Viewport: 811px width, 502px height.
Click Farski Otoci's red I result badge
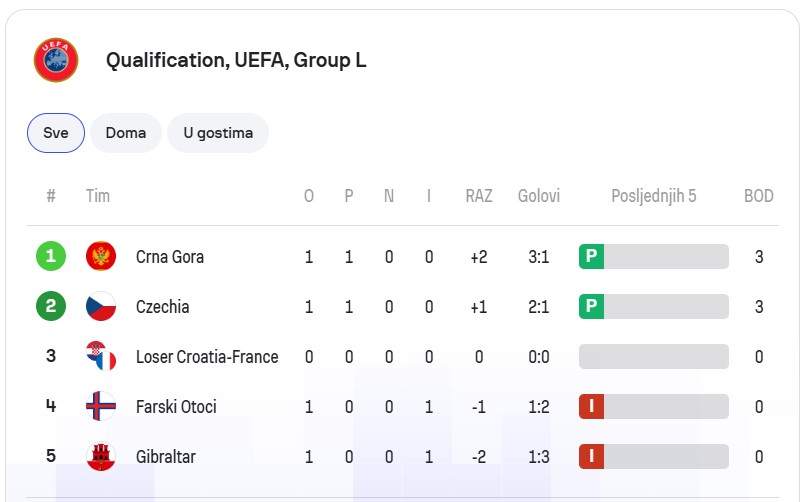point(591,406)
